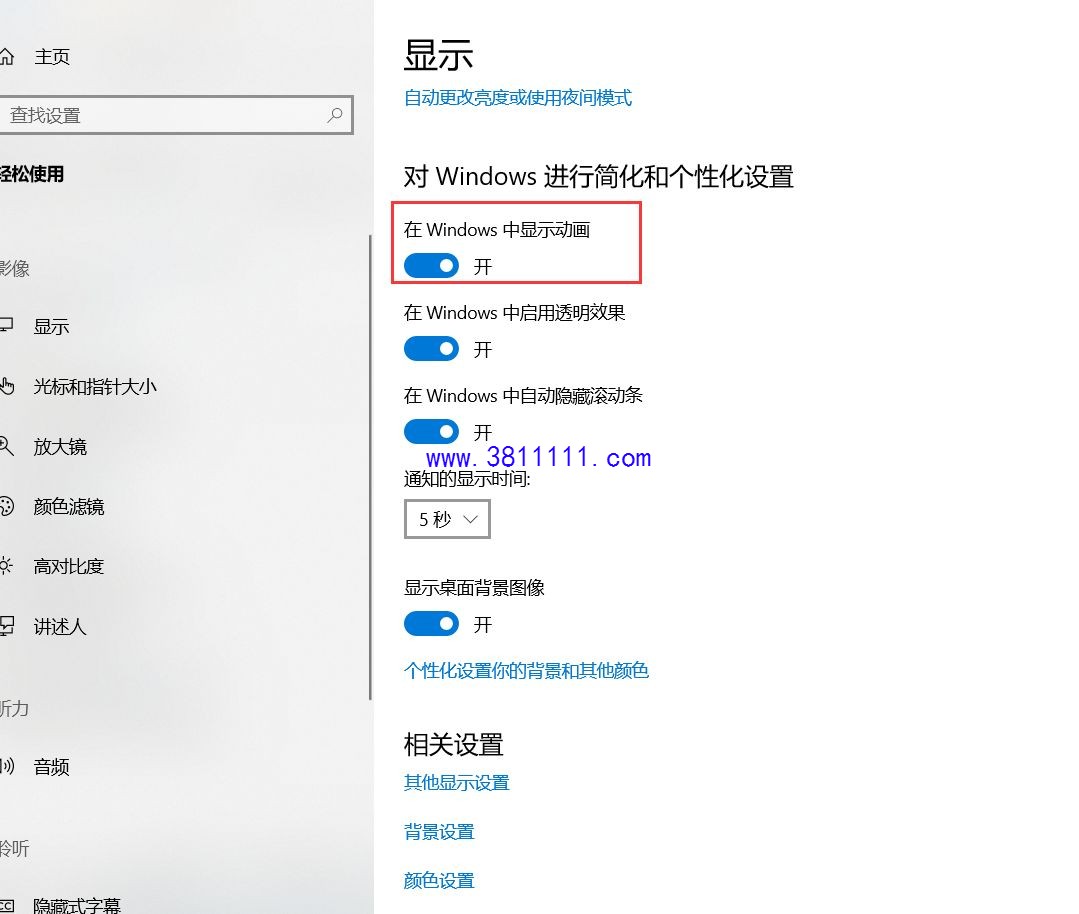Select 光标和指针大小 in the sidebar
Image resolution: width=1079 pixels, height=914 pixels.
(x=95, y=386)
